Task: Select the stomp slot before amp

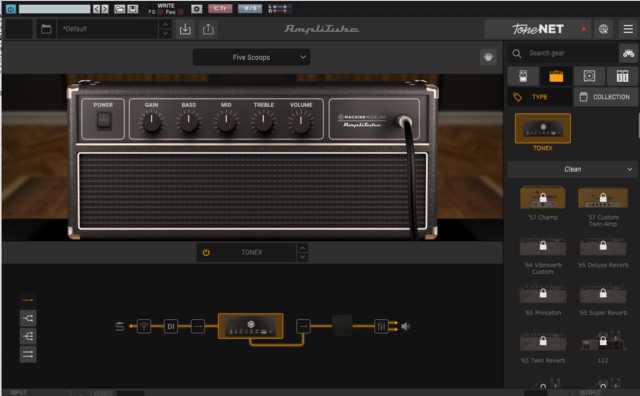Action: pyautogui.click(x=198, y=326)
